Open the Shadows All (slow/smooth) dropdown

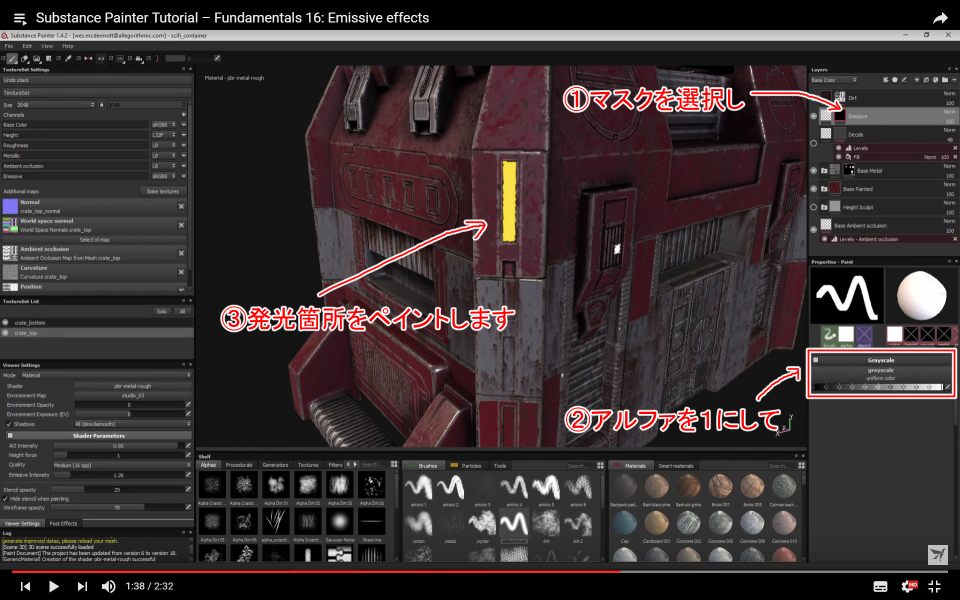132,424
